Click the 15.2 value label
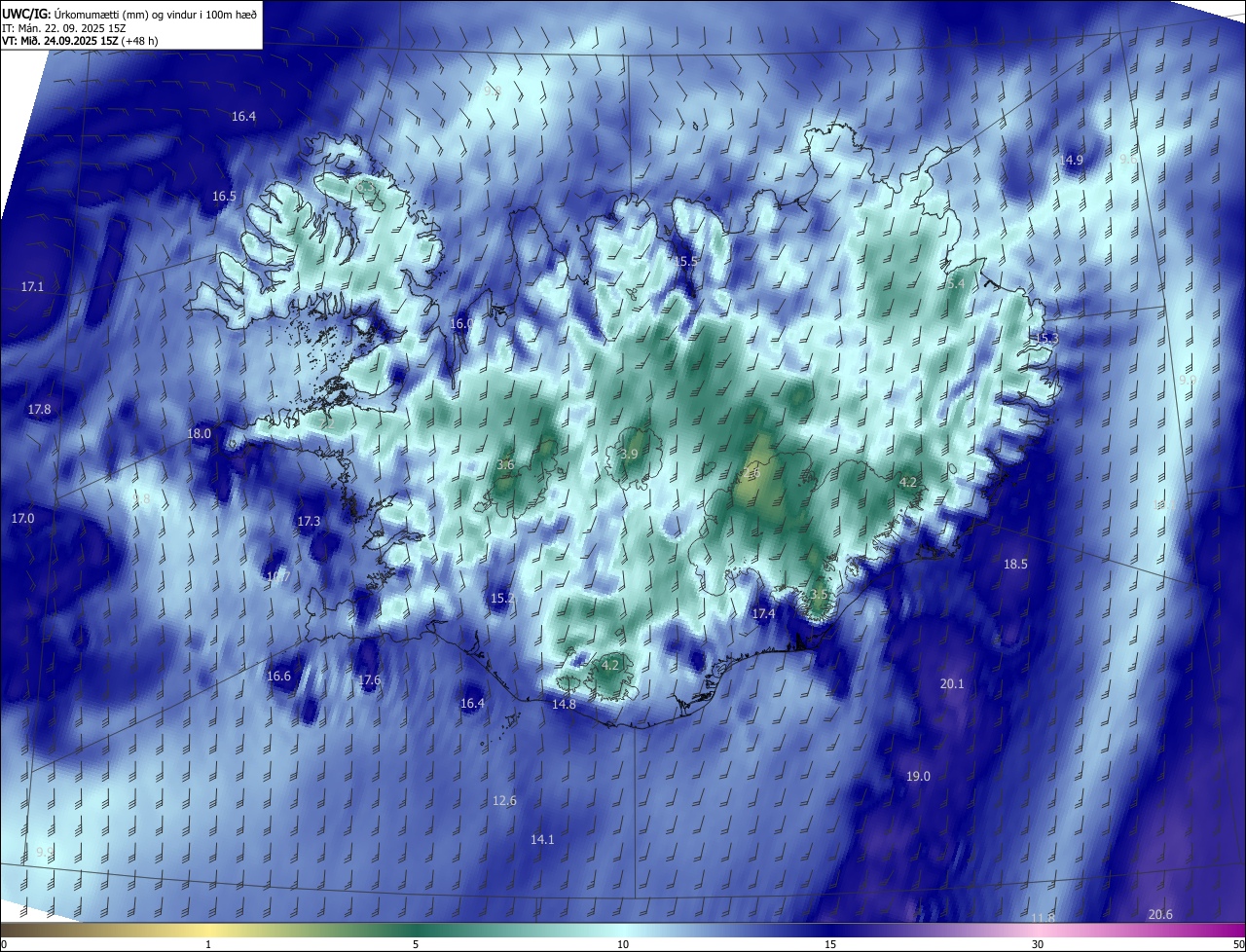 [x=501, y=598]
